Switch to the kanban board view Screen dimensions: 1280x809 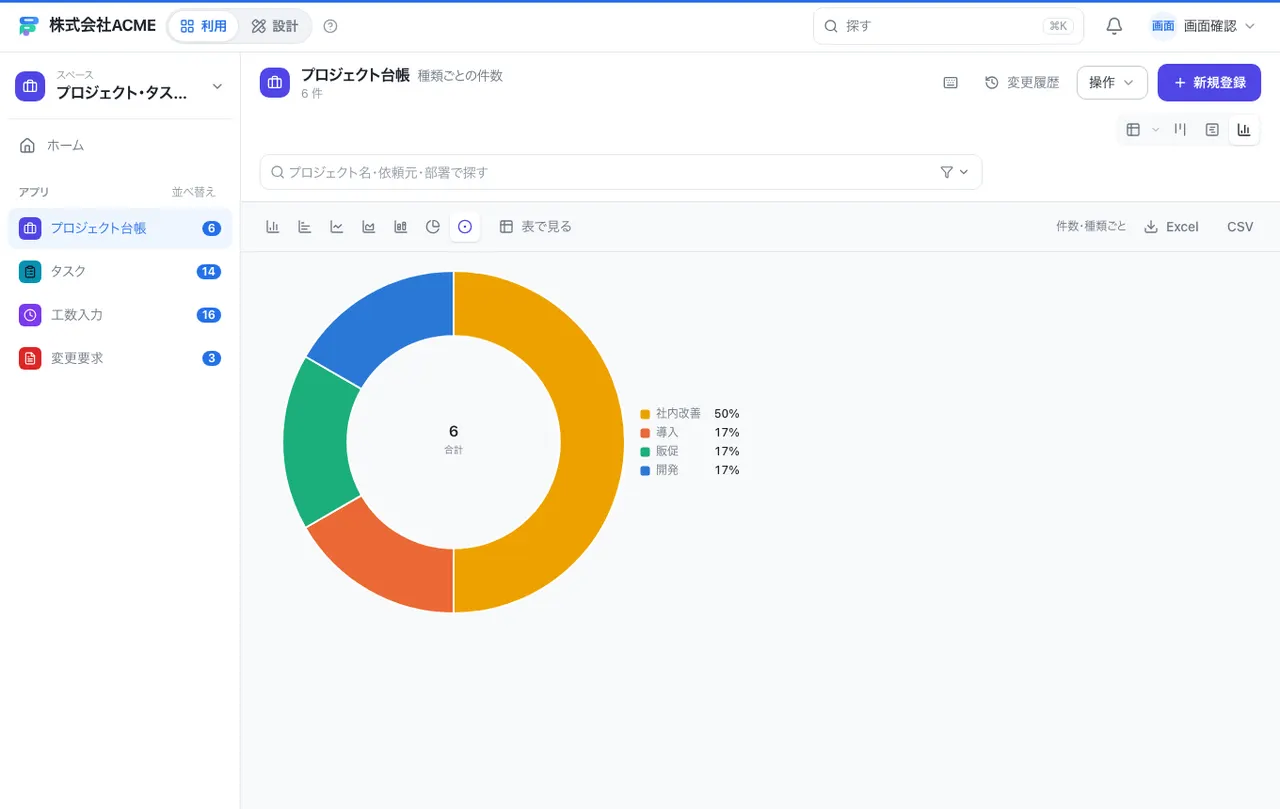tap(1180, 130)
